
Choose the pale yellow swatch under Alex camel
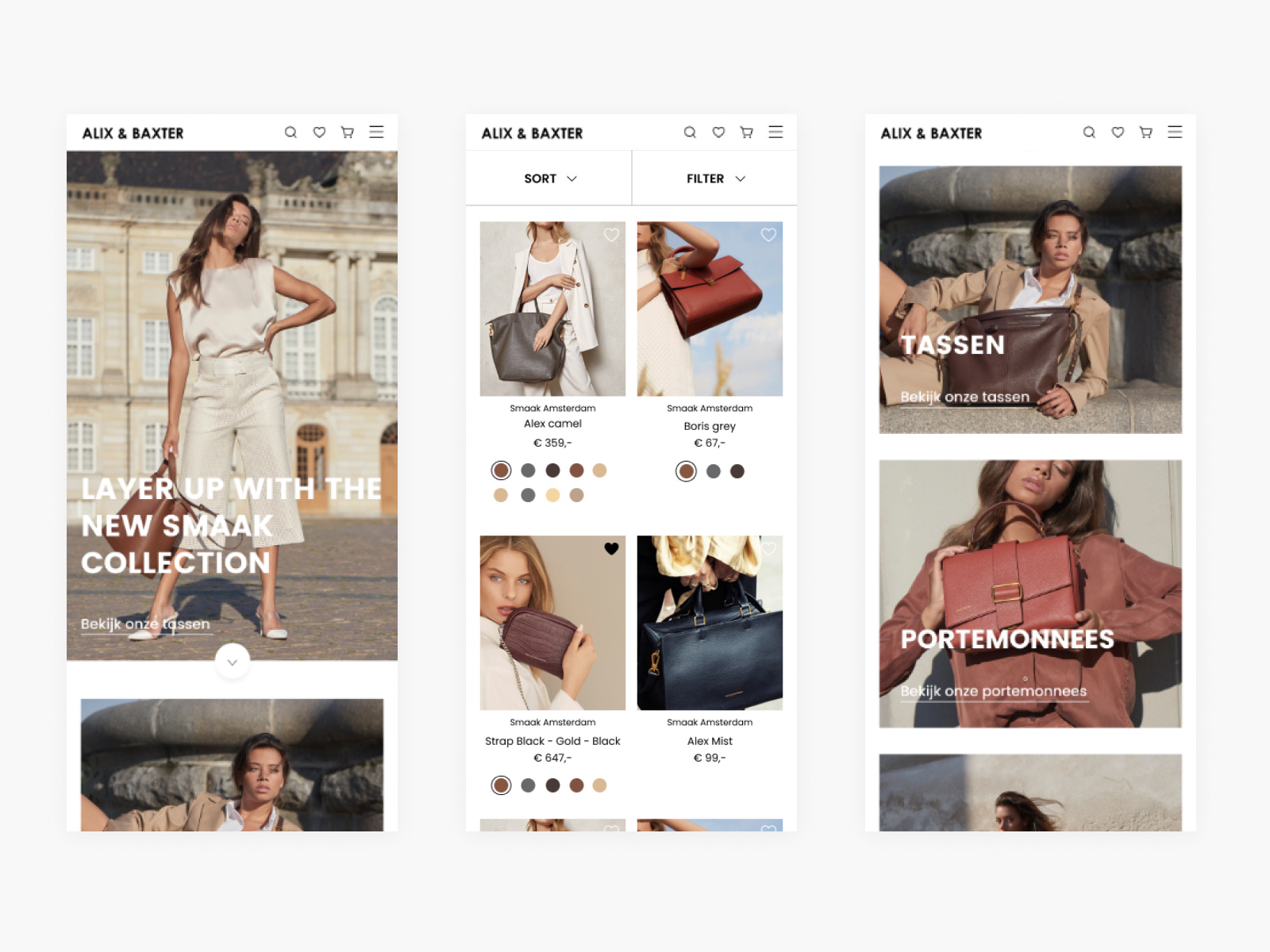coord(552,495)
